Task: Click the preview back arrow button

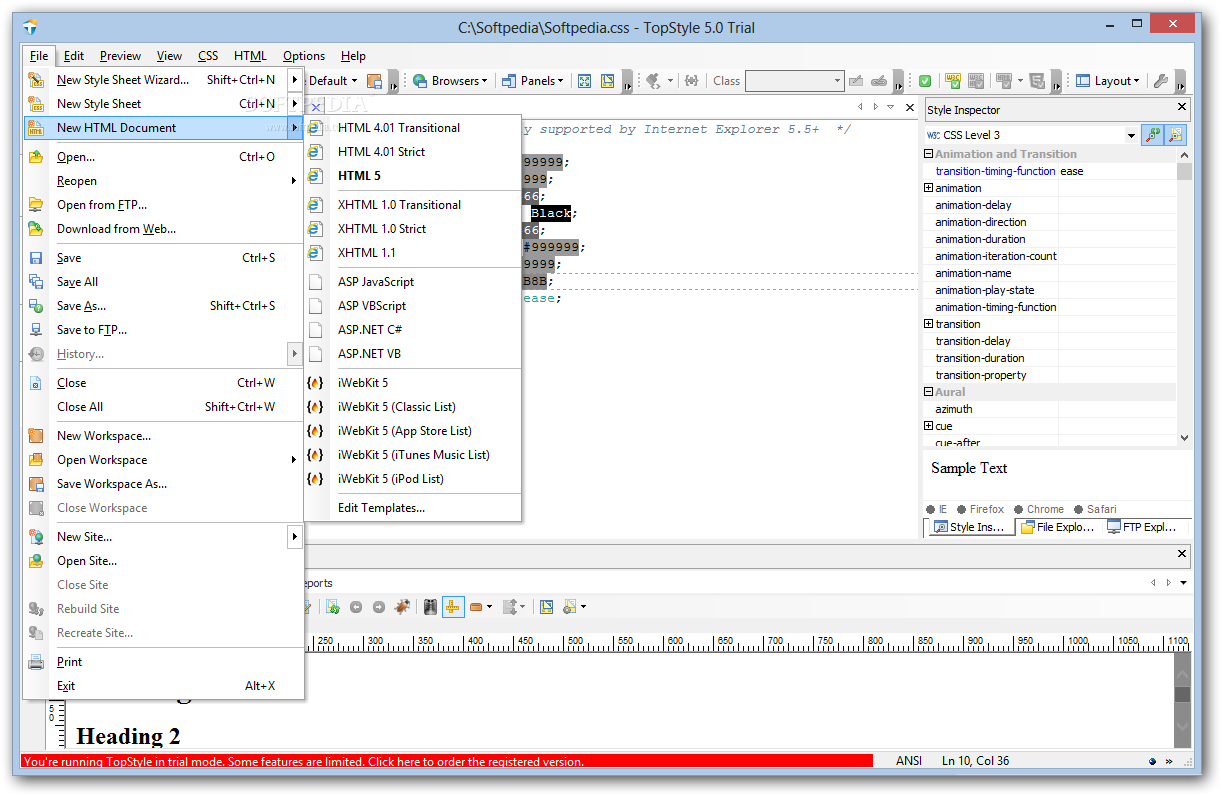Action: [356, 606]
